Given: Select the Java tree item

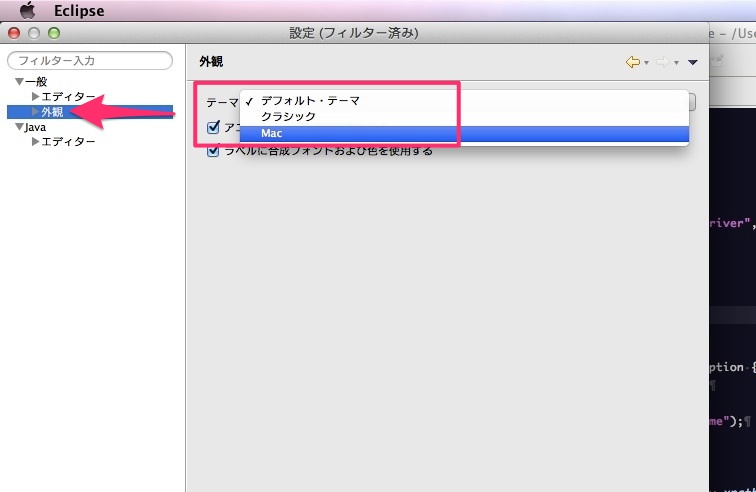Looking at the screenshot, I should 35,127.
